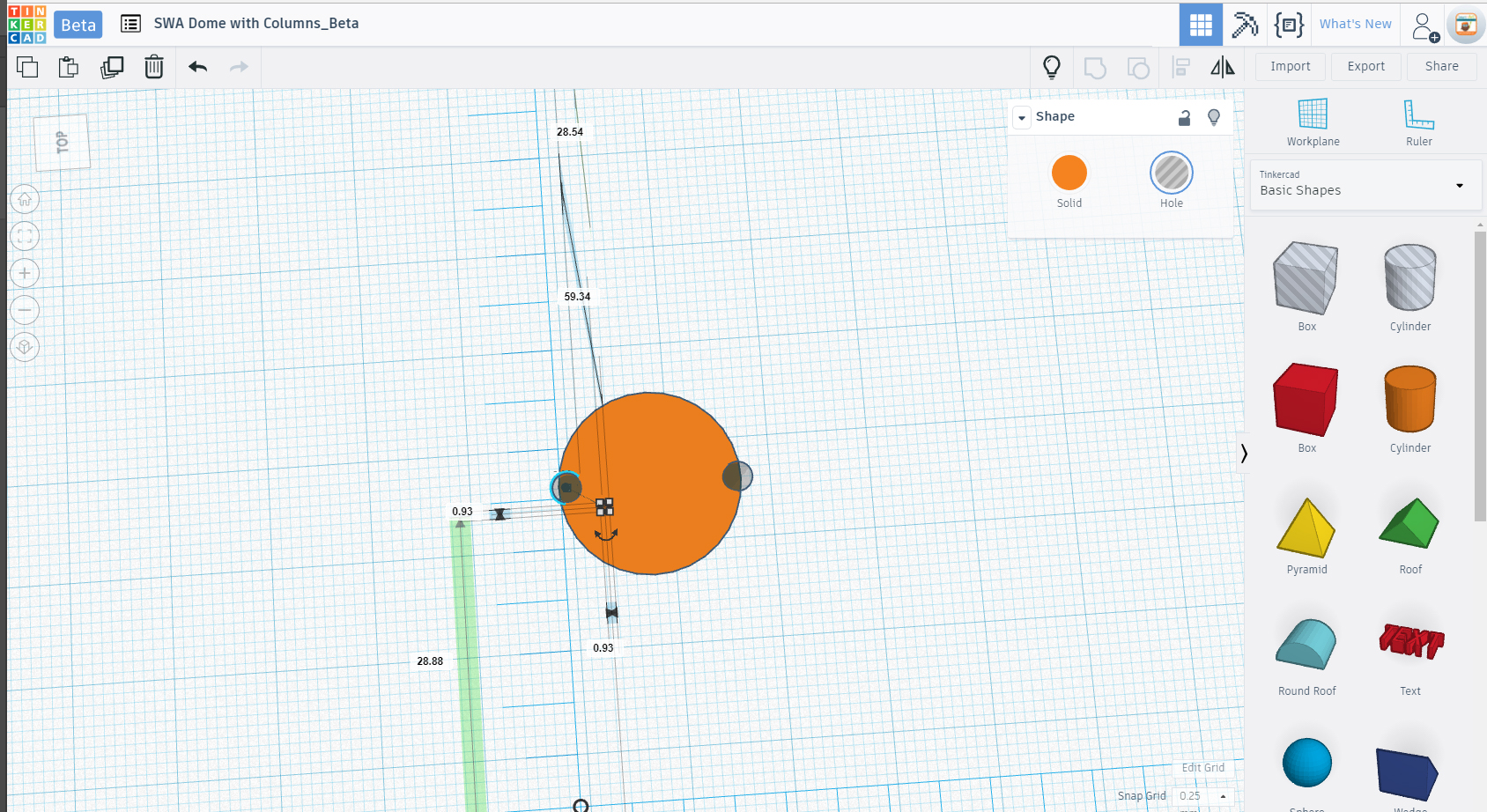This screenshot has width=1487, height=812.
Task: Click Fit all in view button
Action: 25,236
